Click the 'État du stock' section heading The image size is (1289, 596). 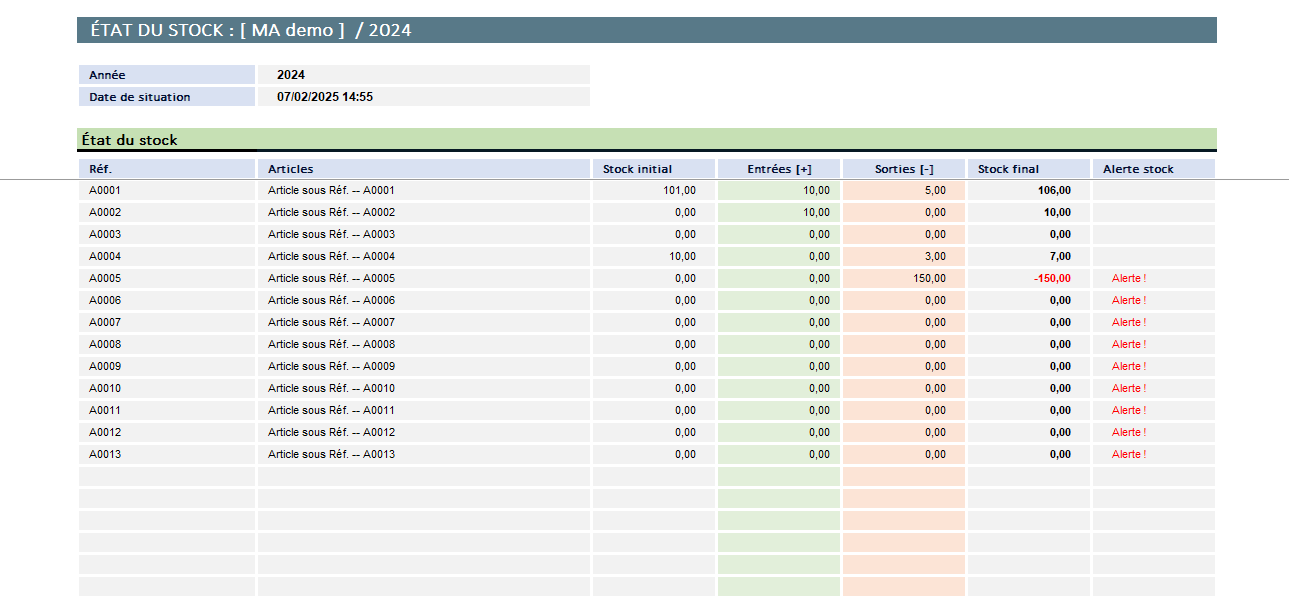pos(129,140)
